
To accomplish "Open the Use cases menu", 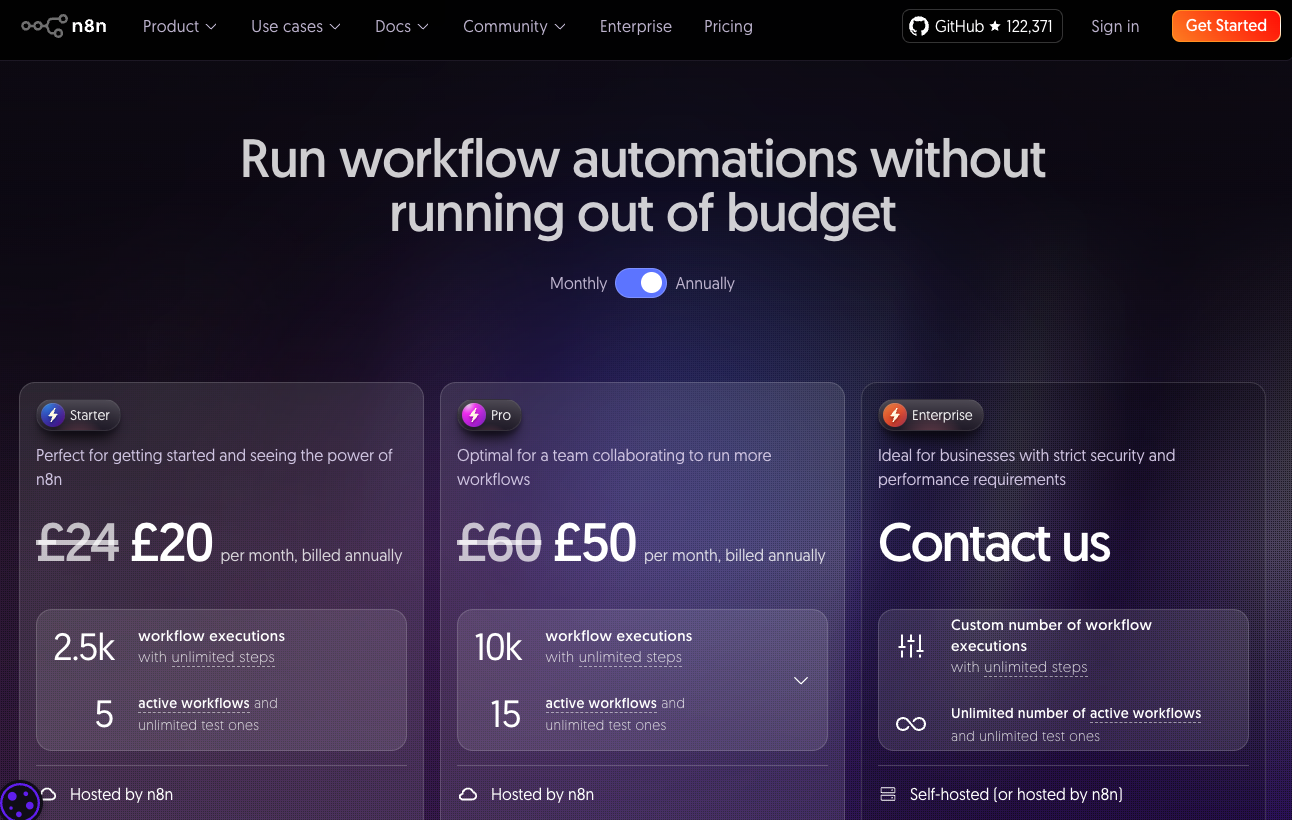I will point(295,27).
